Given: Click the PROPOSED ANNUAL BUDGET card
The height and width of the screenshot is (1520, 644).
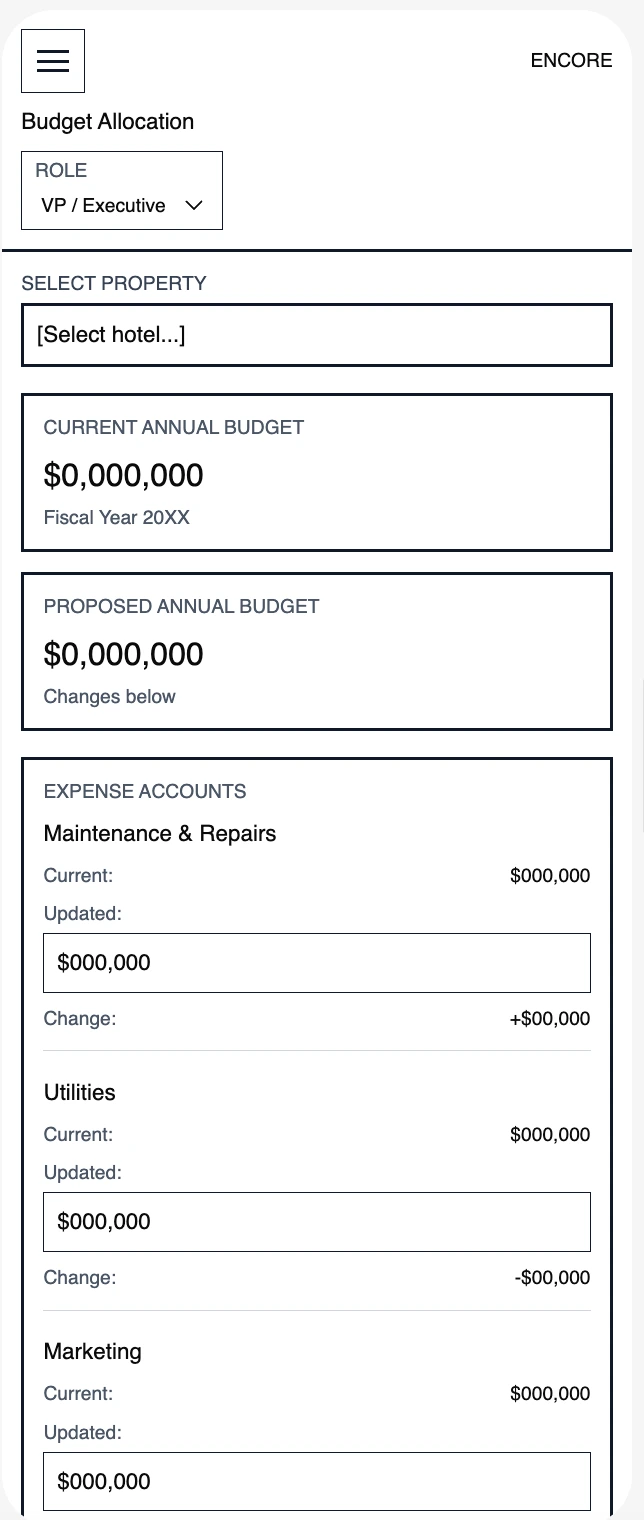Looking at the screenshot, I should [317, 651].
